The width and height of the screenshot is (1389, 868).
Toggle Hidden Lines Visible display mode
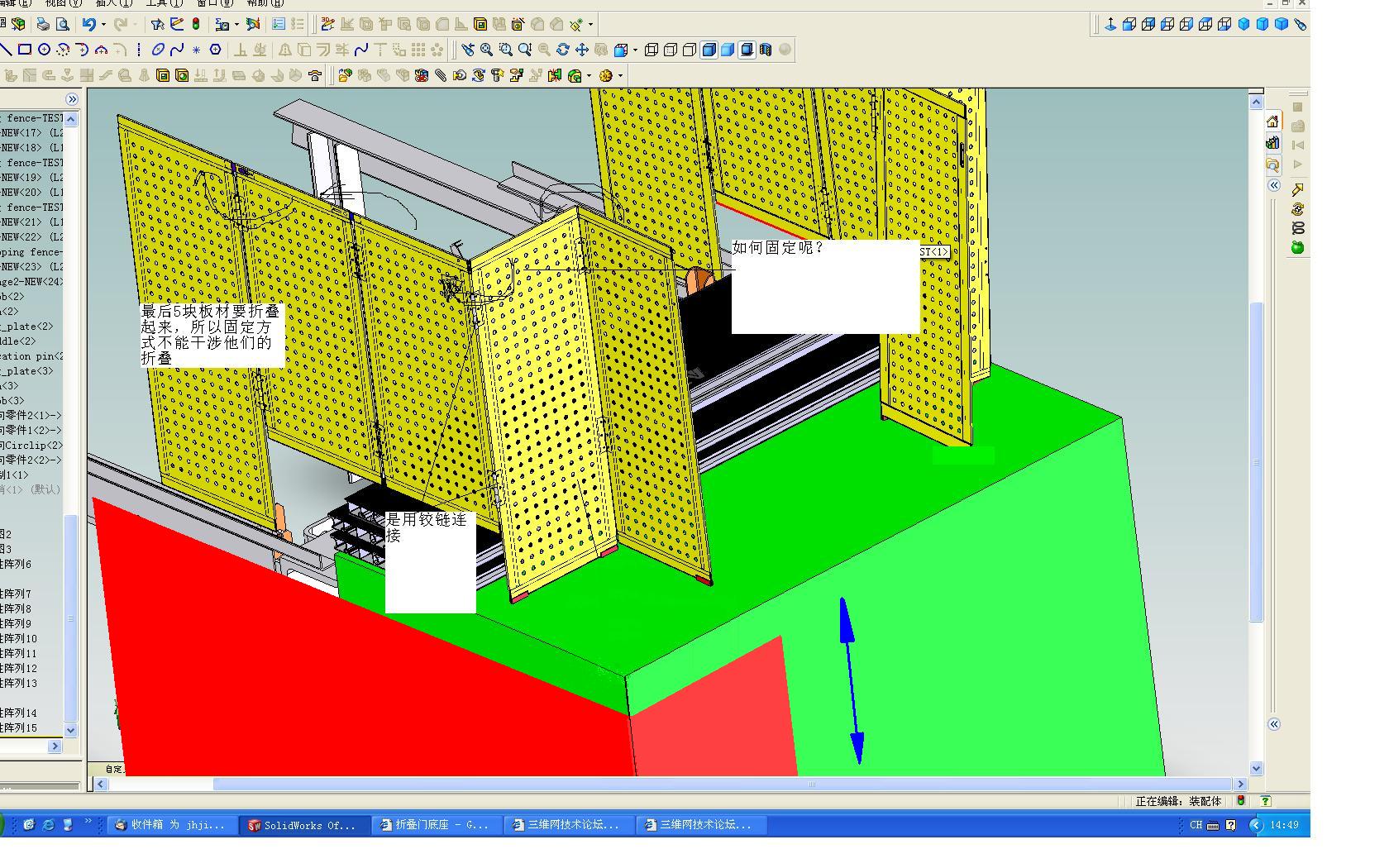pyautogui.click(x=671, y=50)
